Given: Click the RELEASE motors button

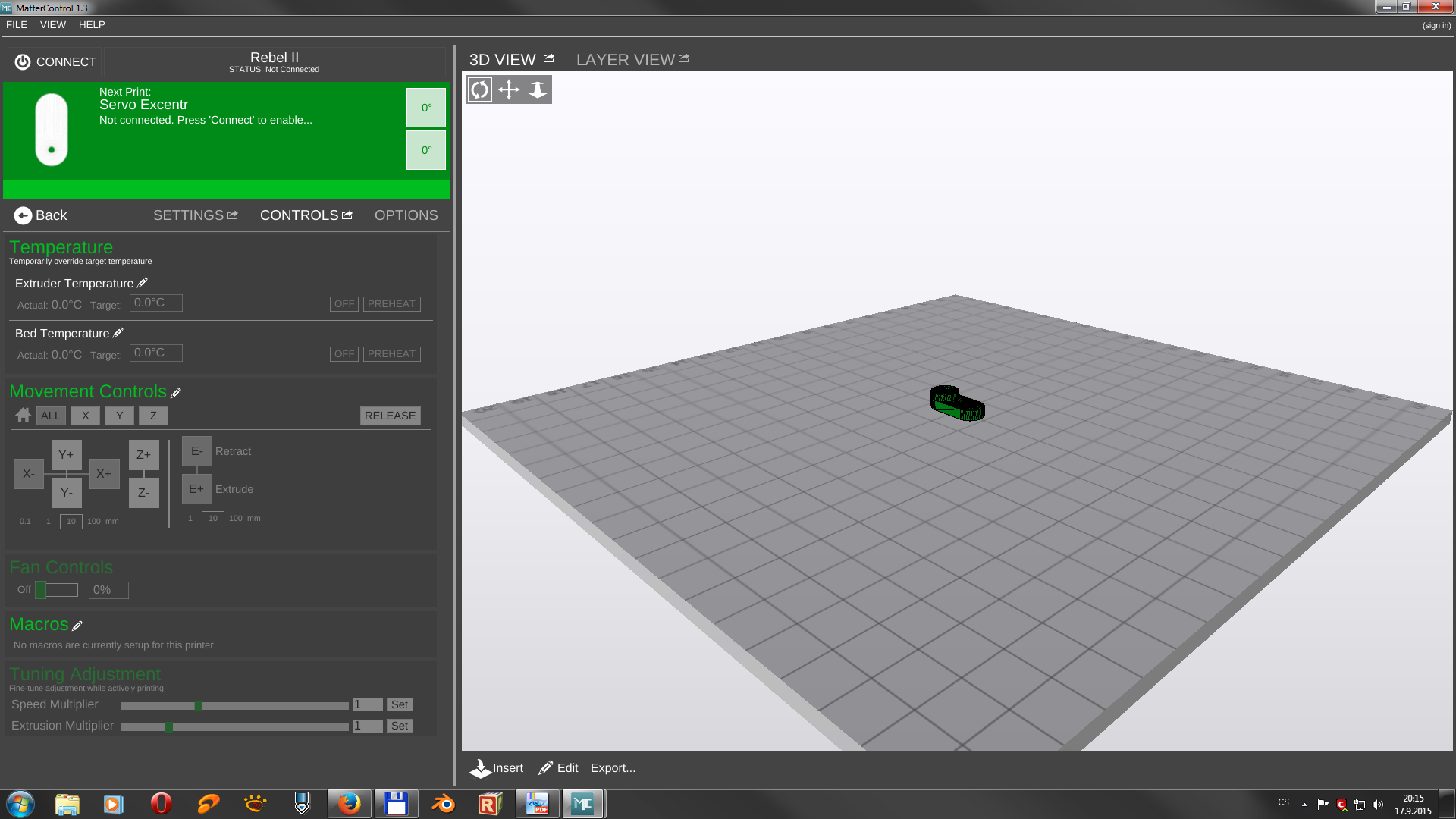Looking at the screenshot, I should (x=390, y=416).
